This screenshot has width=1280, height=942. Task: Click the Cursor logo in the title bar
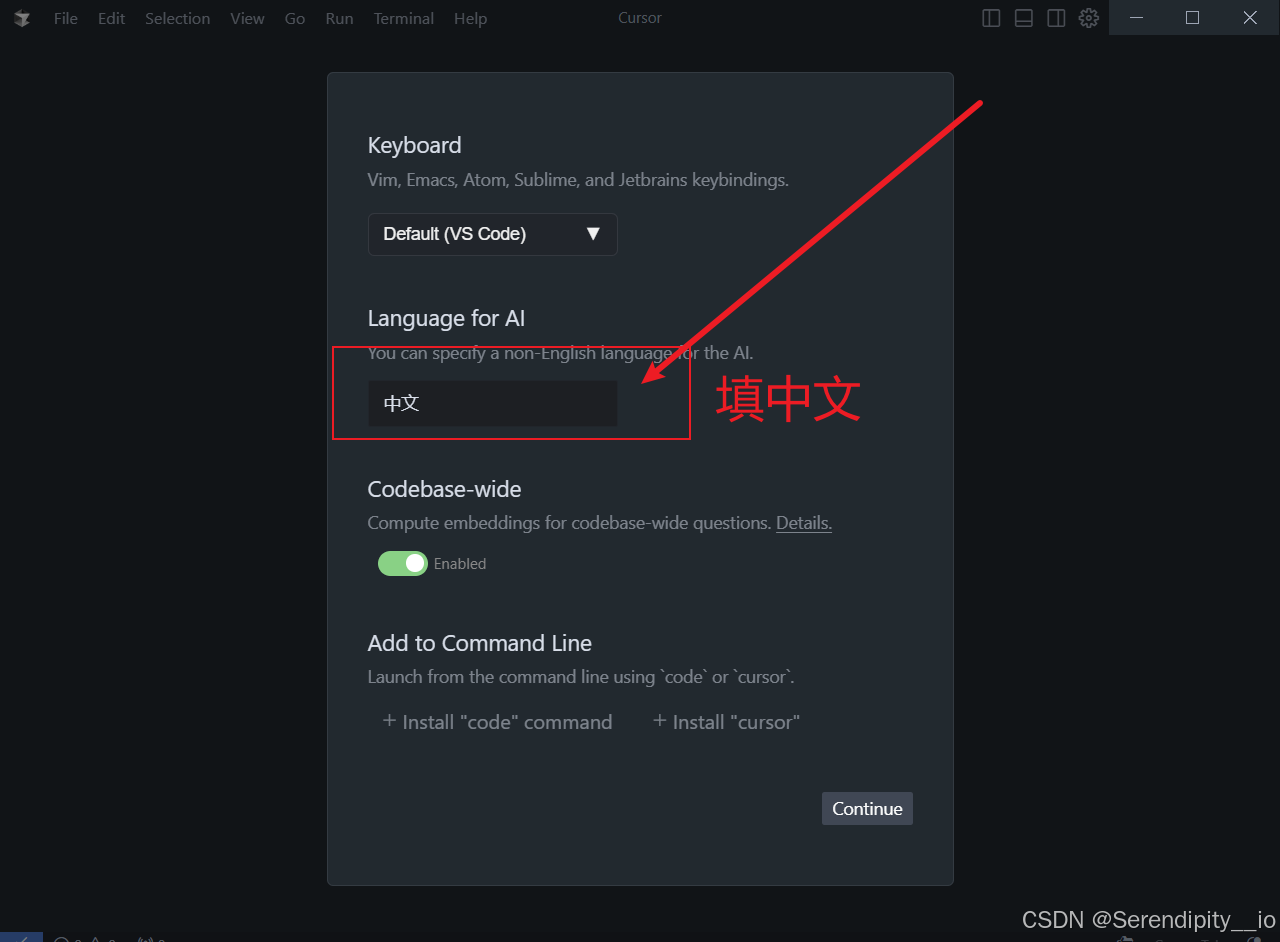coord(22,18)
